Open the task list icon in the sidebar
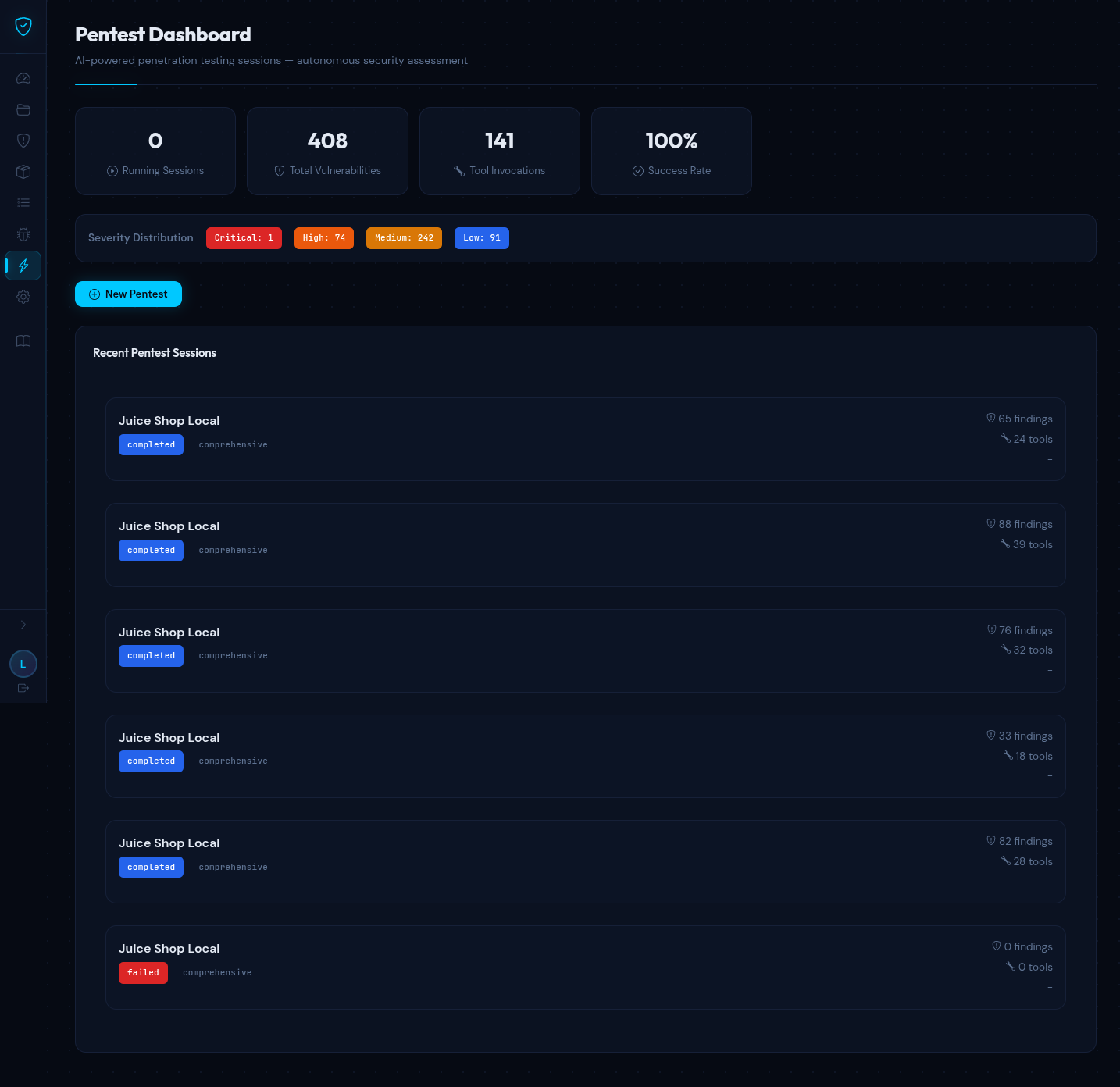The image size is (1120, 1087). pos(23,202)
